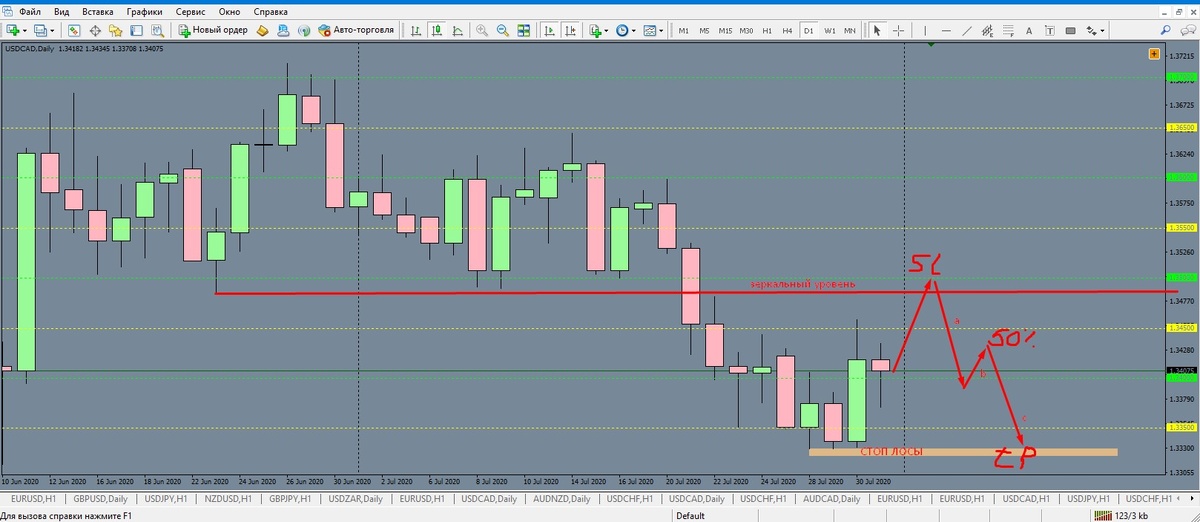This screenshot has height=522, width=1200.
Task: Switch chart to candlestick mode
Action: click(437, 30)
